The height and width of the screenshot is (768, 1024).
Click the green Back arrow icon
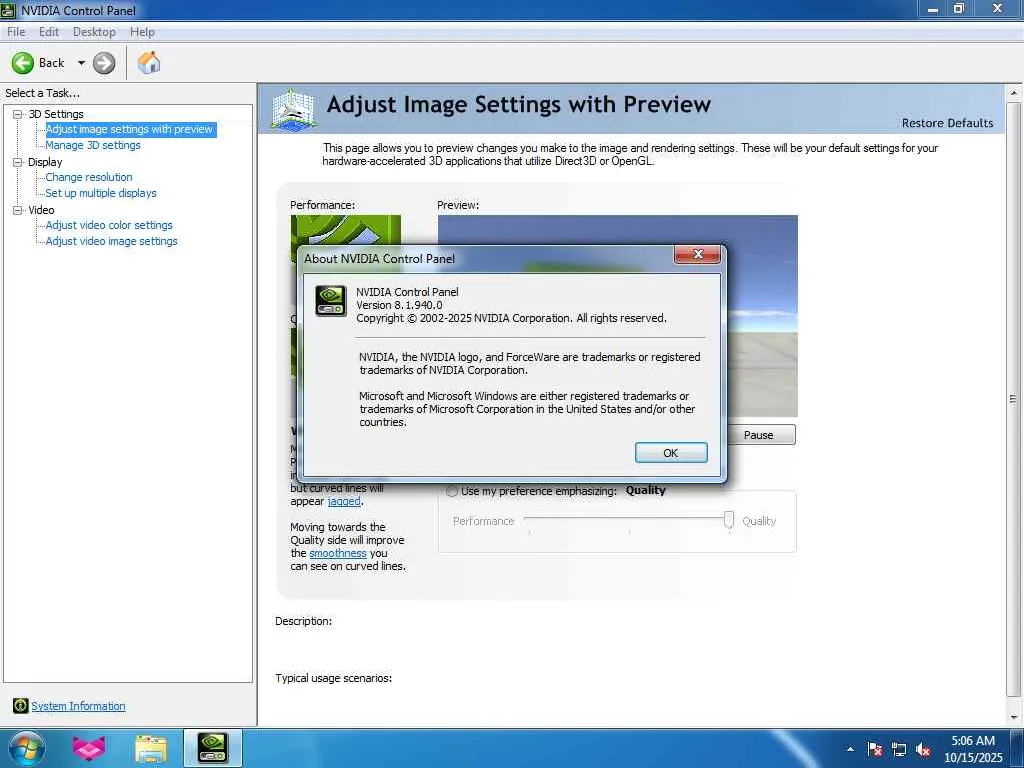pos(23,63)
